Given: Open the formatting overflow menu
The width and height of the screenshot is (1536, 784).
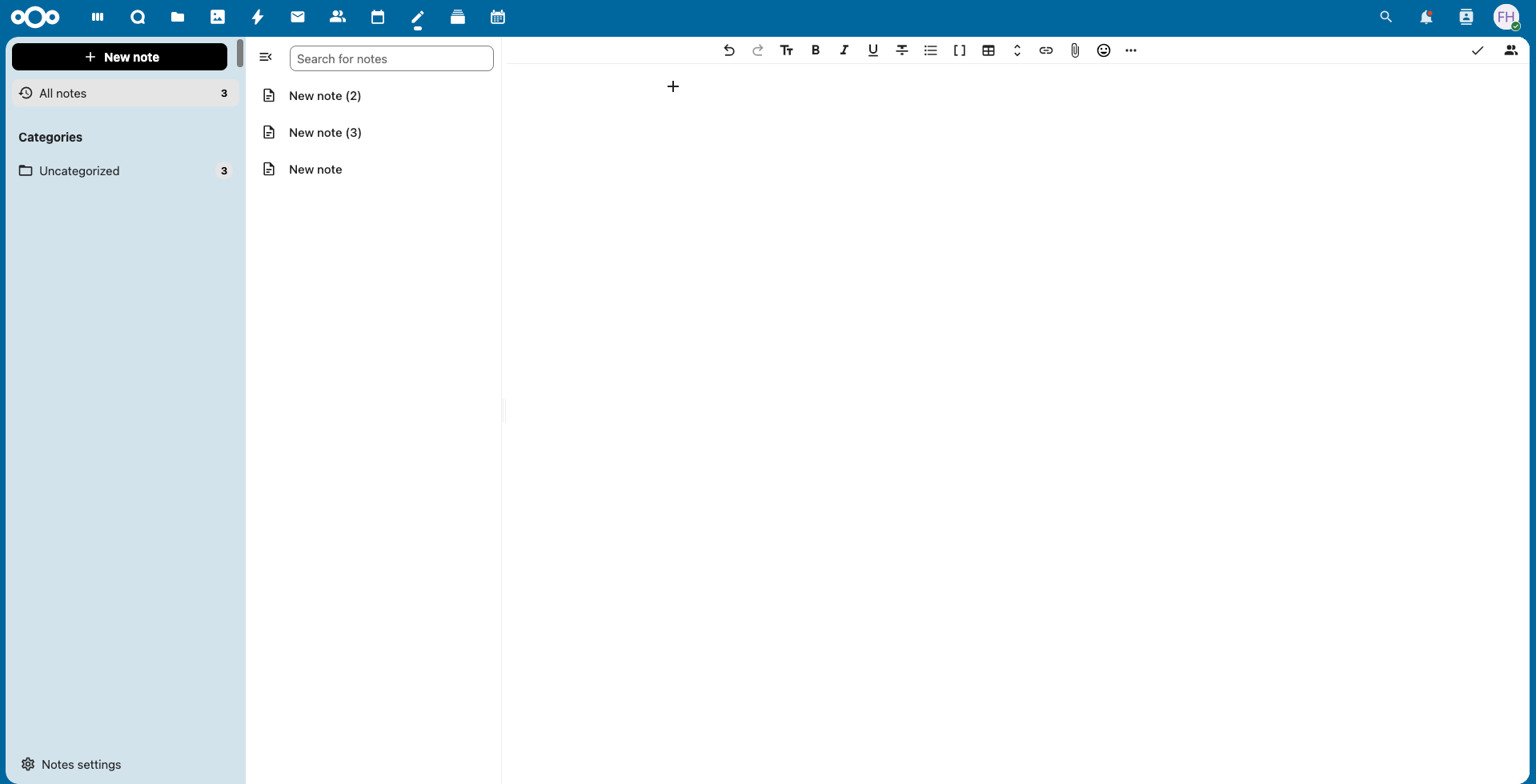Looking at the screenshot, I should (x=1131, y=50).
